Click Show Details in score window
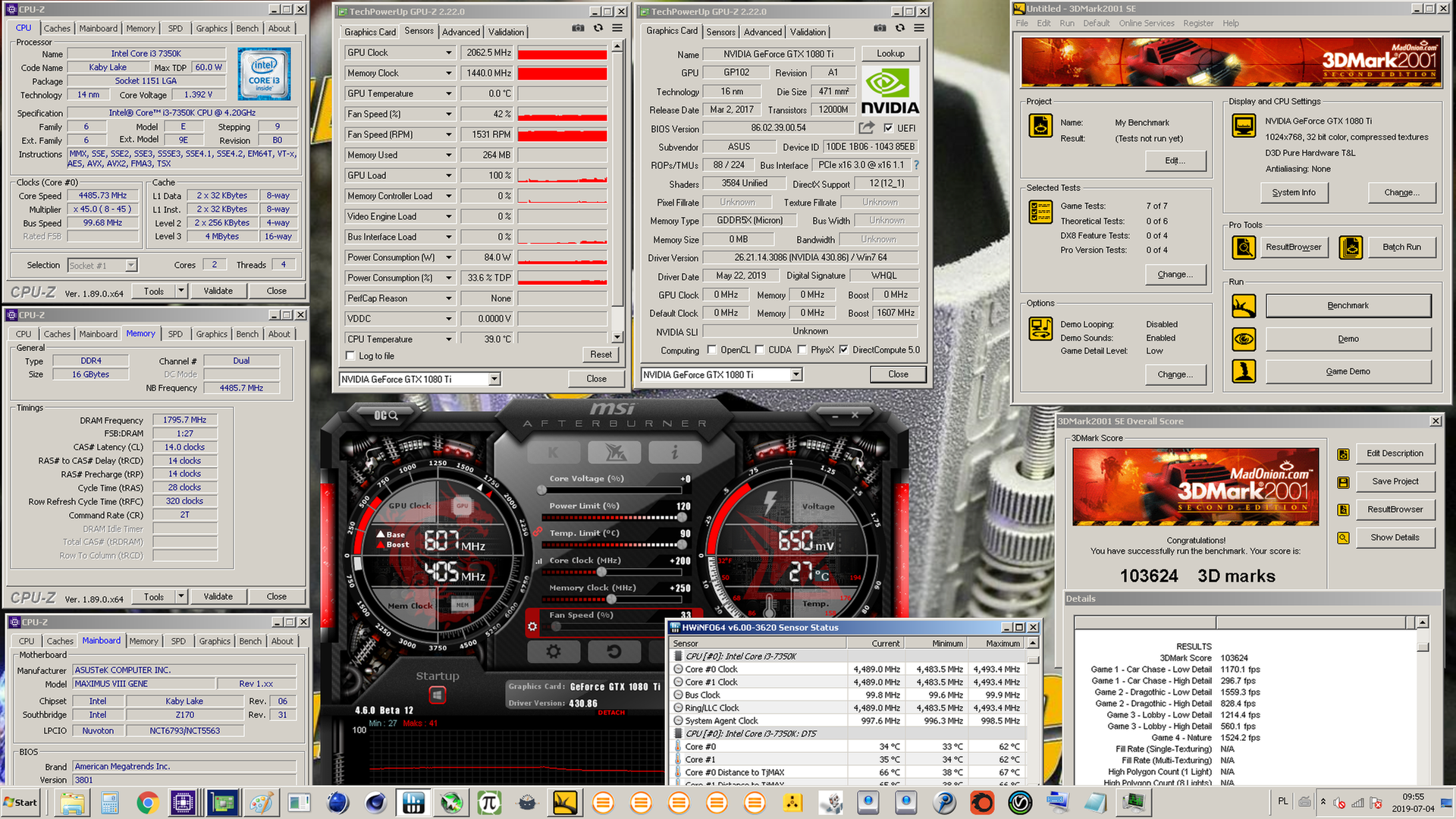Image resolution: width=1456 pixels, height=819 pixels. tap(1395, 538)
